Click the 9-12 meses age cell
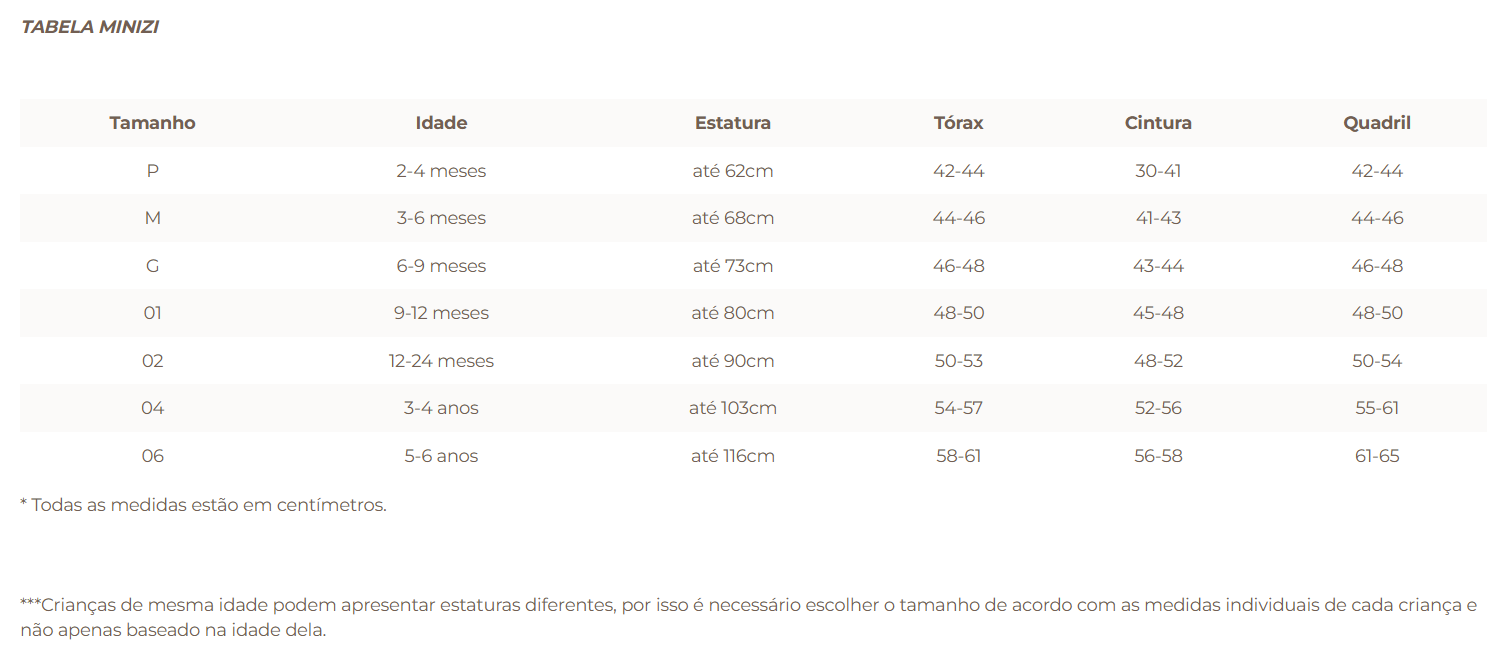The width and height of the screenshot is (1500, 647). [x=441, y=313]
